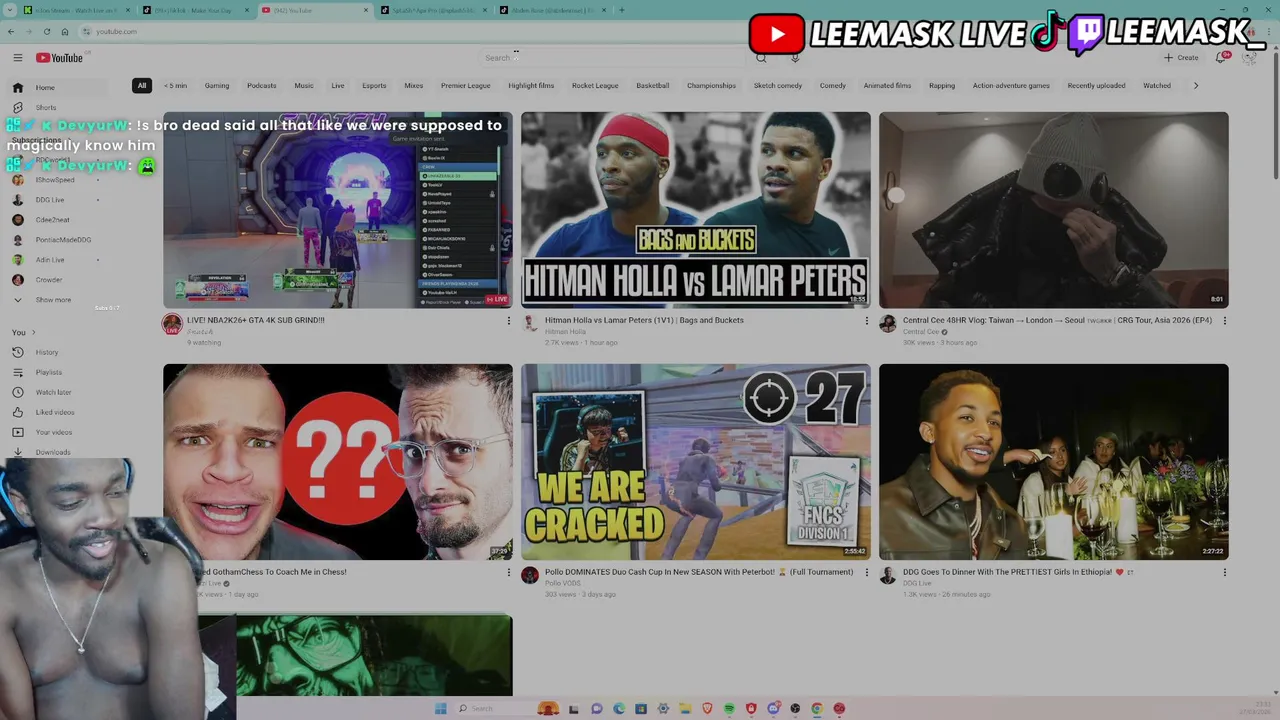Select the Gaming filter chip
The height and width of the screenshot is (720, 1280).
[x=217, y=85]
